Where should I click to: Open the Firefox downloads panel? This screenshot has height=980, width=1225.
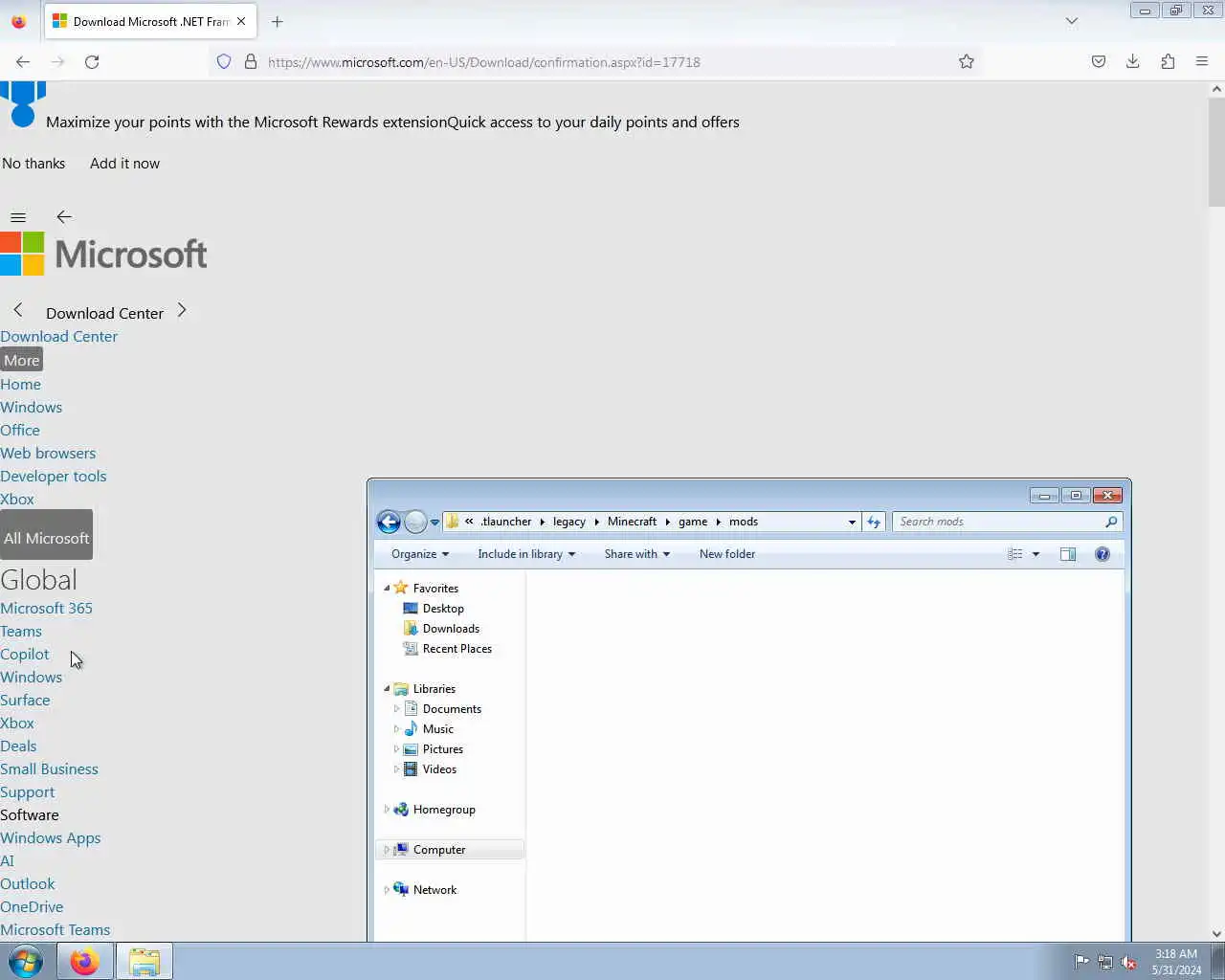[x=1133, y=61]
